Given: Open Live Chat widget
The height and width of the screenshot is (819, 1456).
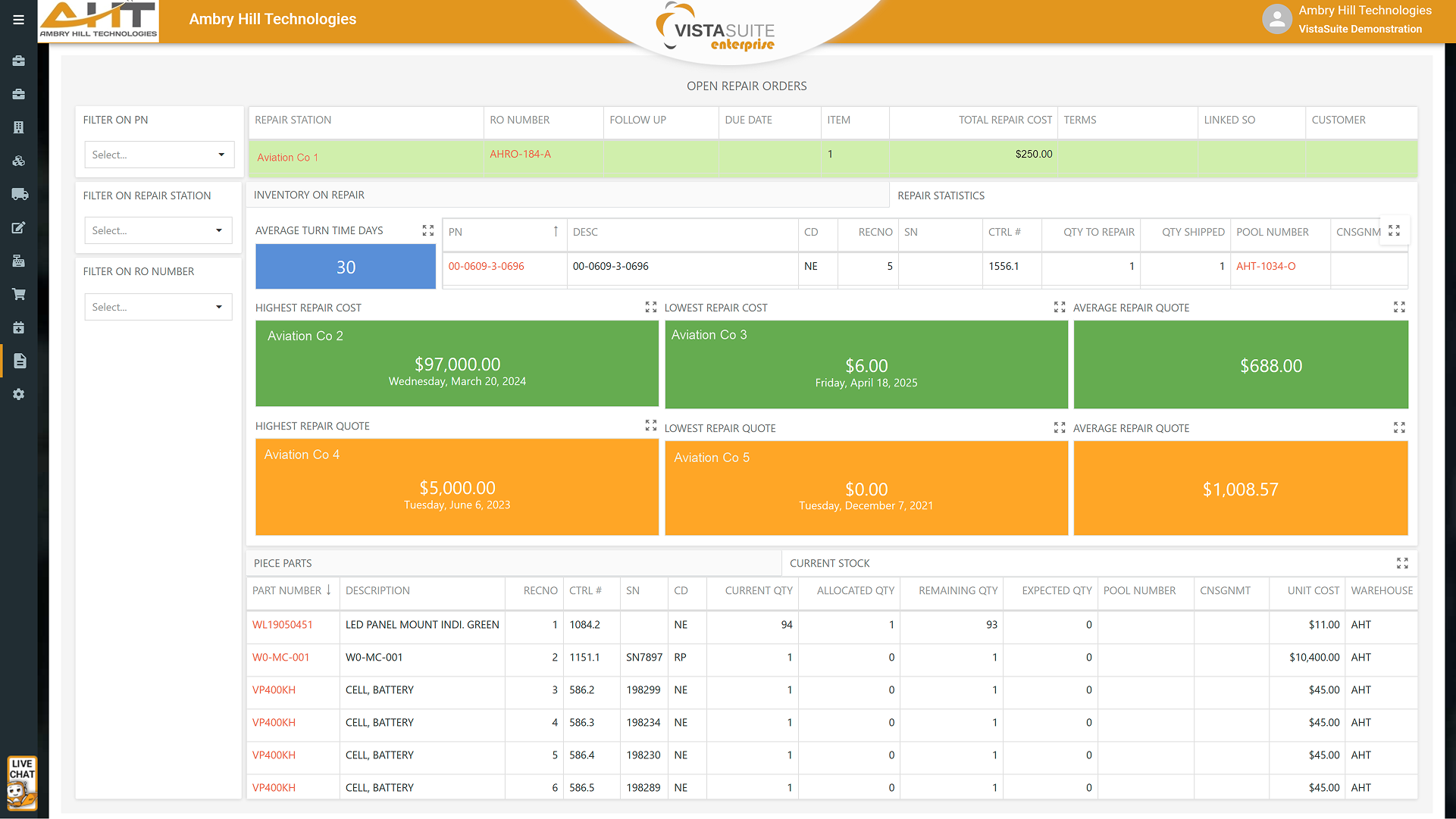Looking at the screenshot, I should click(x=22, y=782).
